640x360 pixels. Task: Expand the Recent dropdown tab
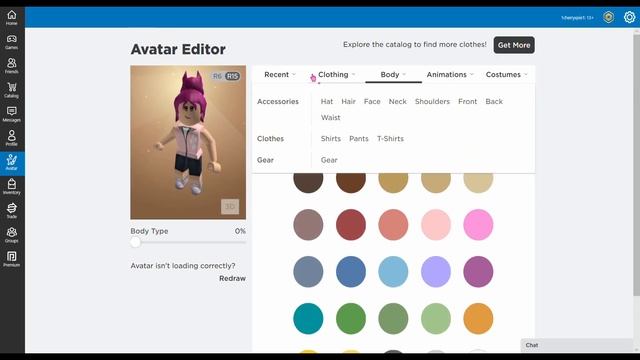tap(280, 75)
